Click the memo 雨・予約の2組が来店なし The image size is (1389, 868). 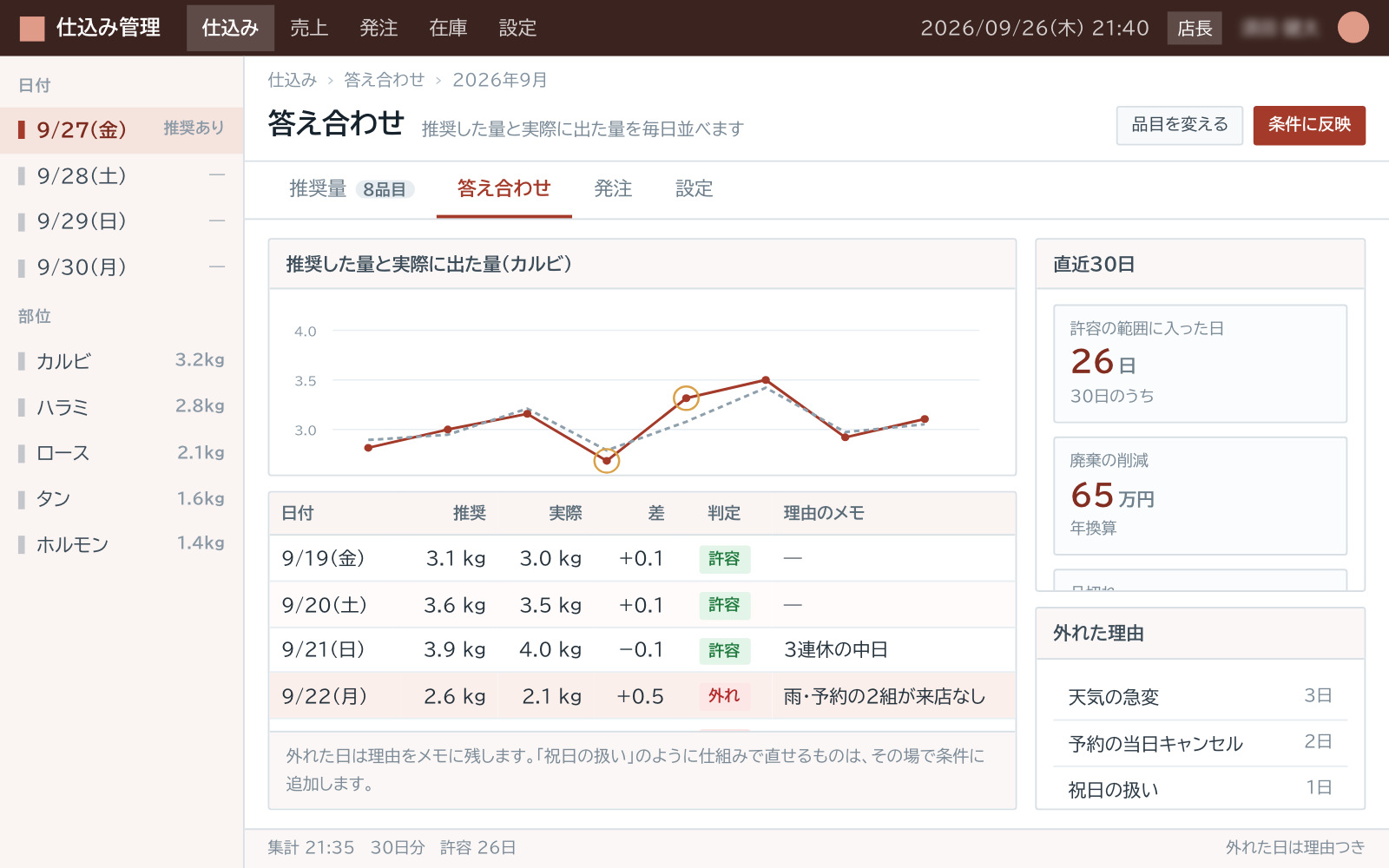pos(885,696)
